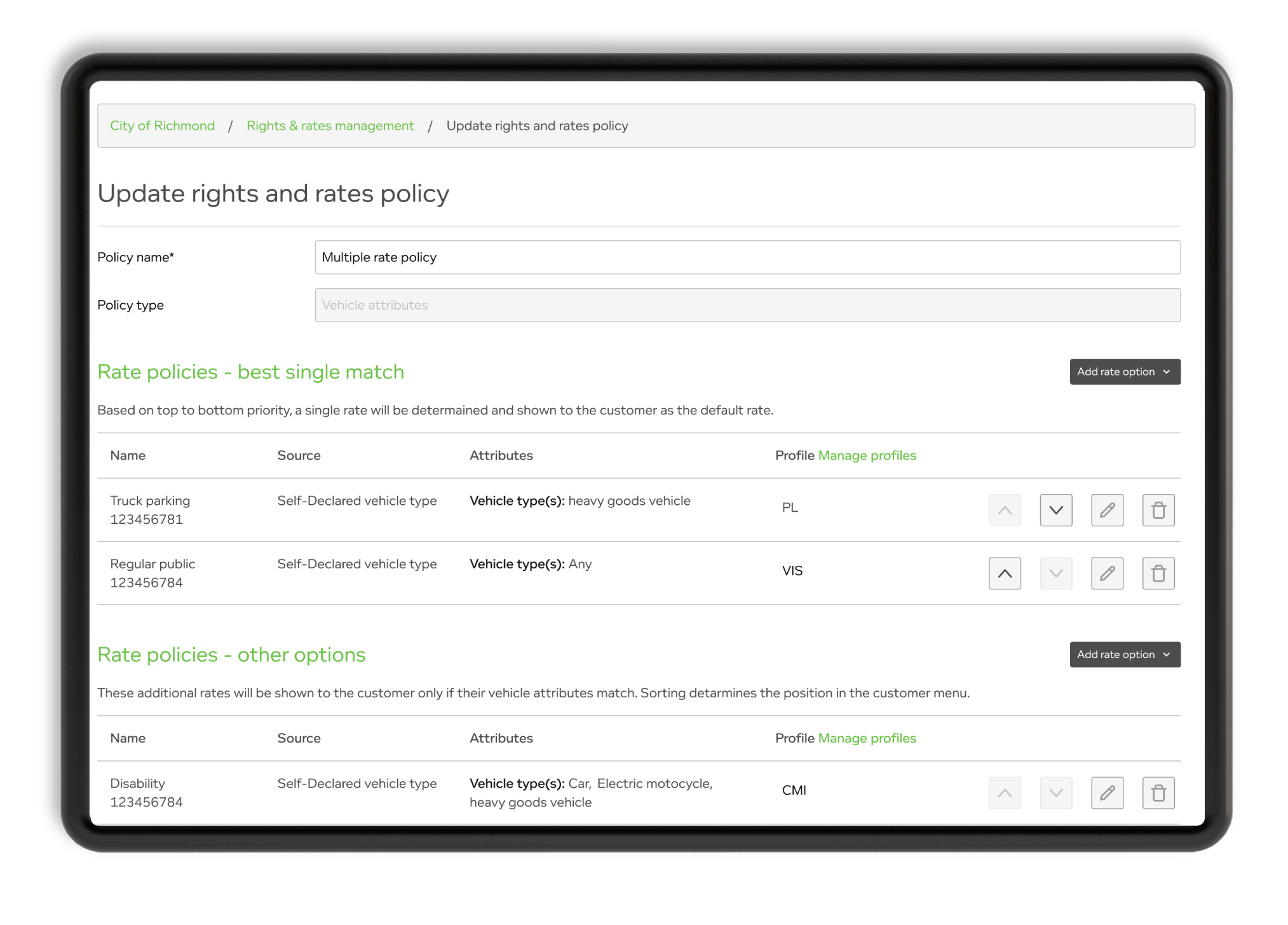This screenshot has width=1288, height=925.
Task: Select the PL profile label for Truck parking
Action: (789, 507)
